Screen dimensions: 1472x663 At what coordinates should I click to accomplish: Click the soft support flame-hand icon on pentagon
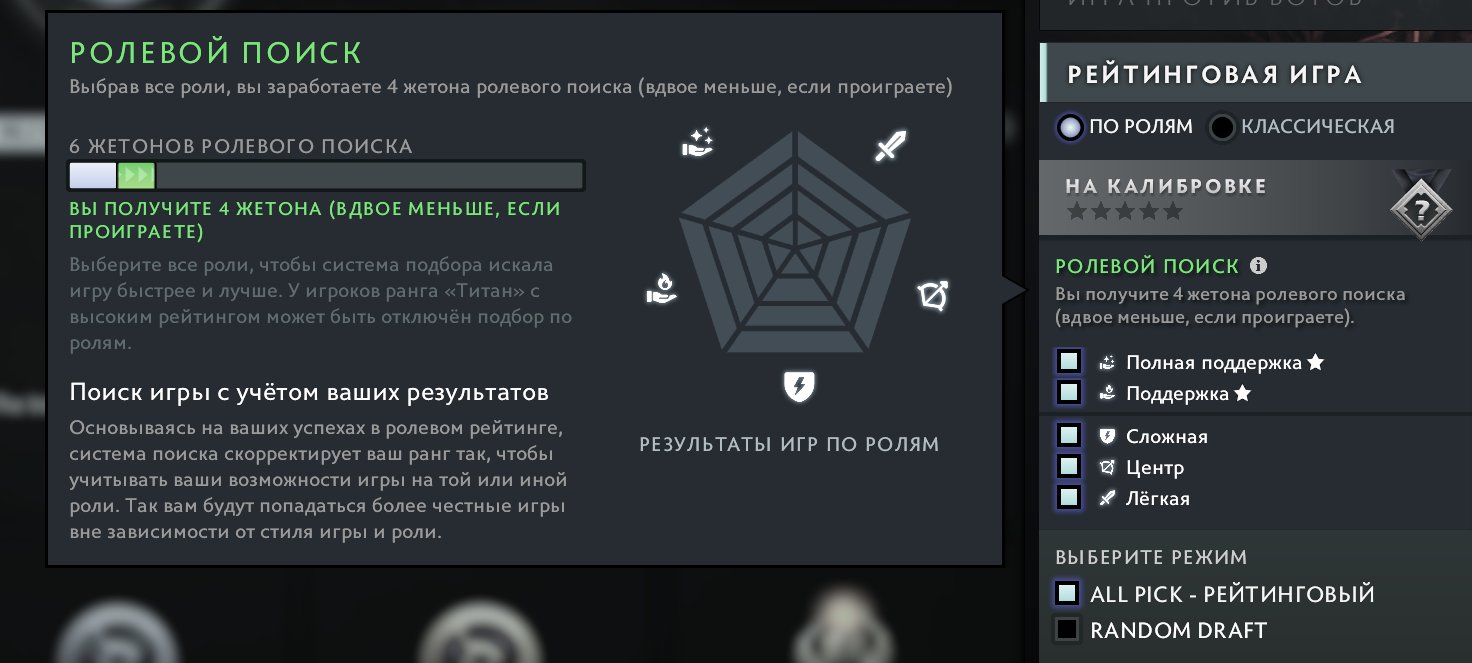tap(661, 289)
